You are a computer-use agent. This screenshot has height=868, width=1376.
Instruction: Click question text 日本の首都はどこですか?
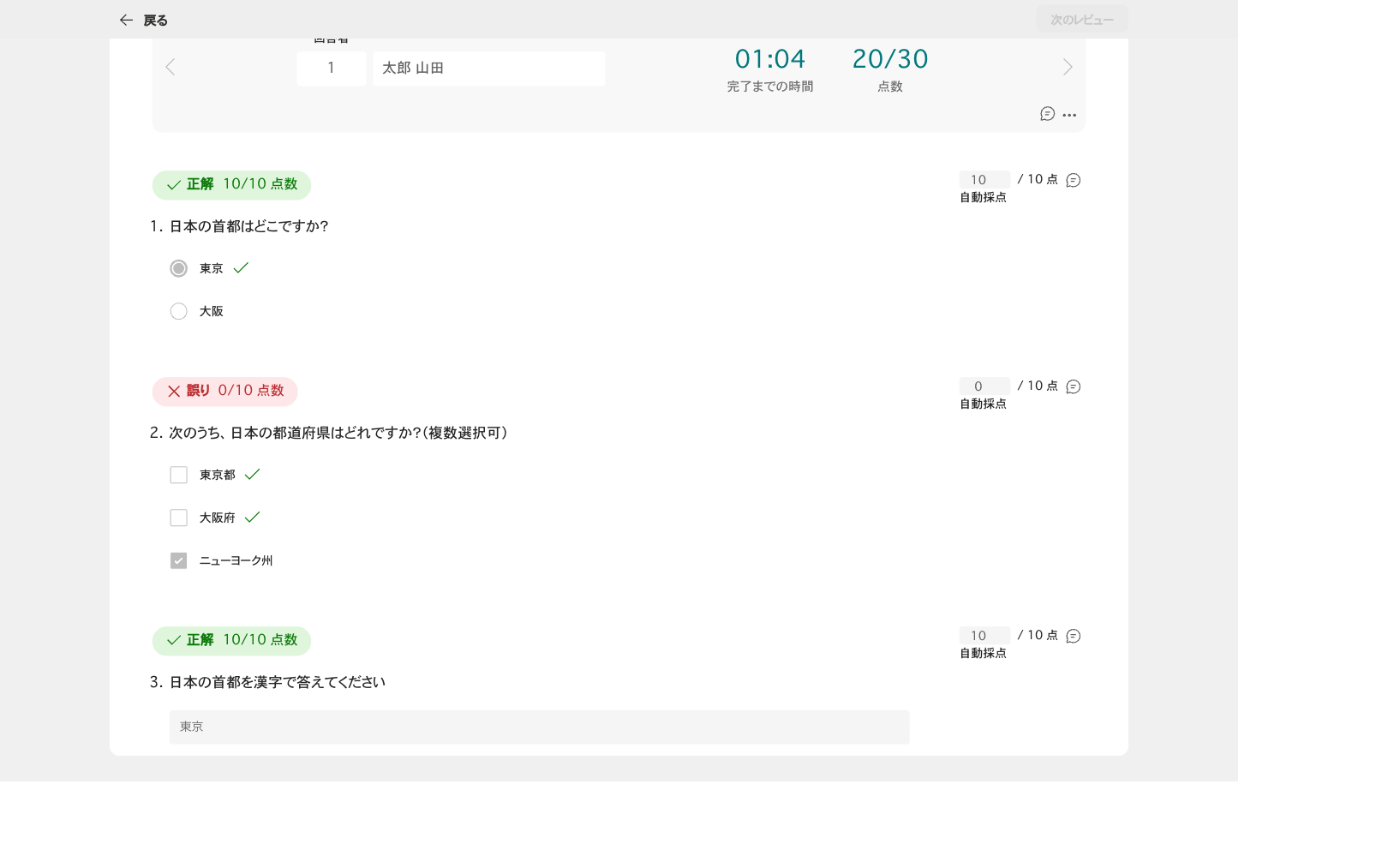point(248,226)
